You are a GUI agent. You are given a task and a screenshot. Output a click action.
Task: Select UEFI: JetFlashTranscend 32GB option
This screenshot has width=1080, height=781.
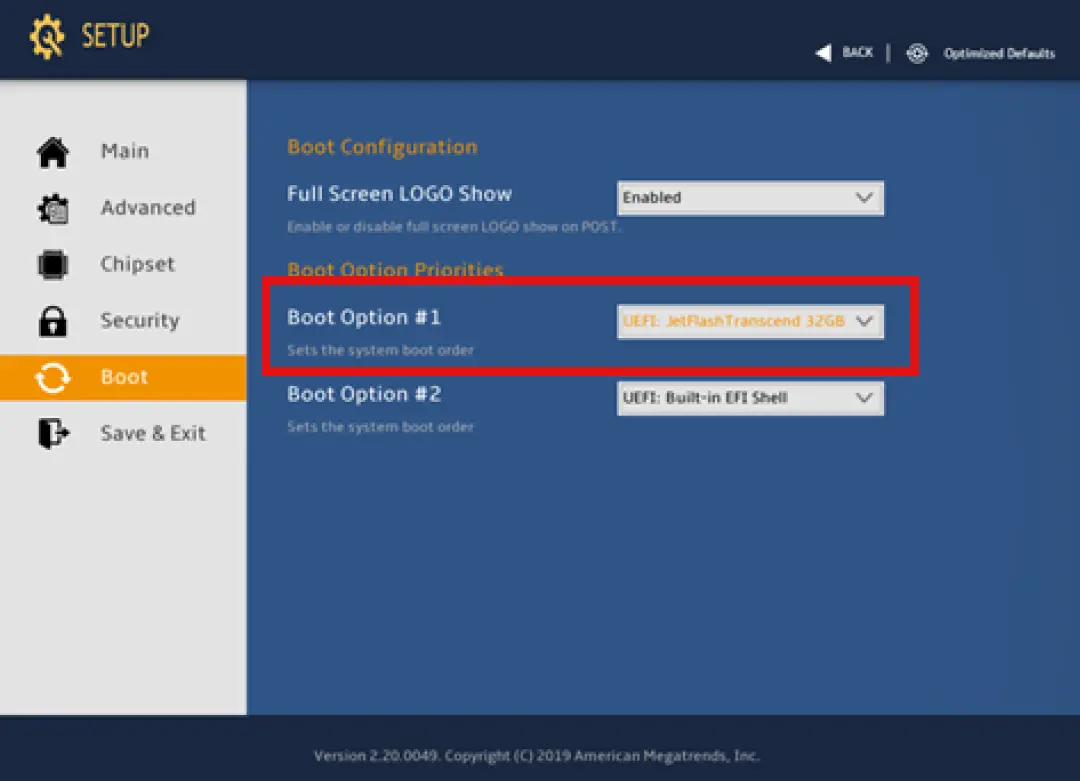point(740,321)
